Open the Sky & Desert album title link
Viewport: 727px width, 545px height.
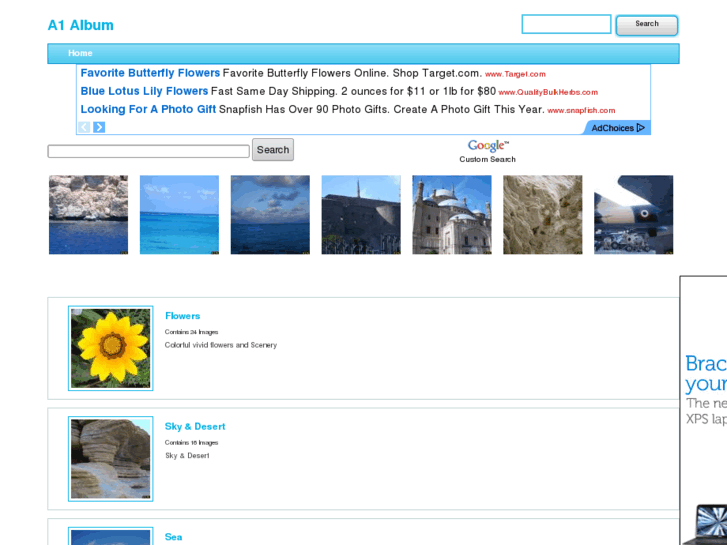click(195, 427)
